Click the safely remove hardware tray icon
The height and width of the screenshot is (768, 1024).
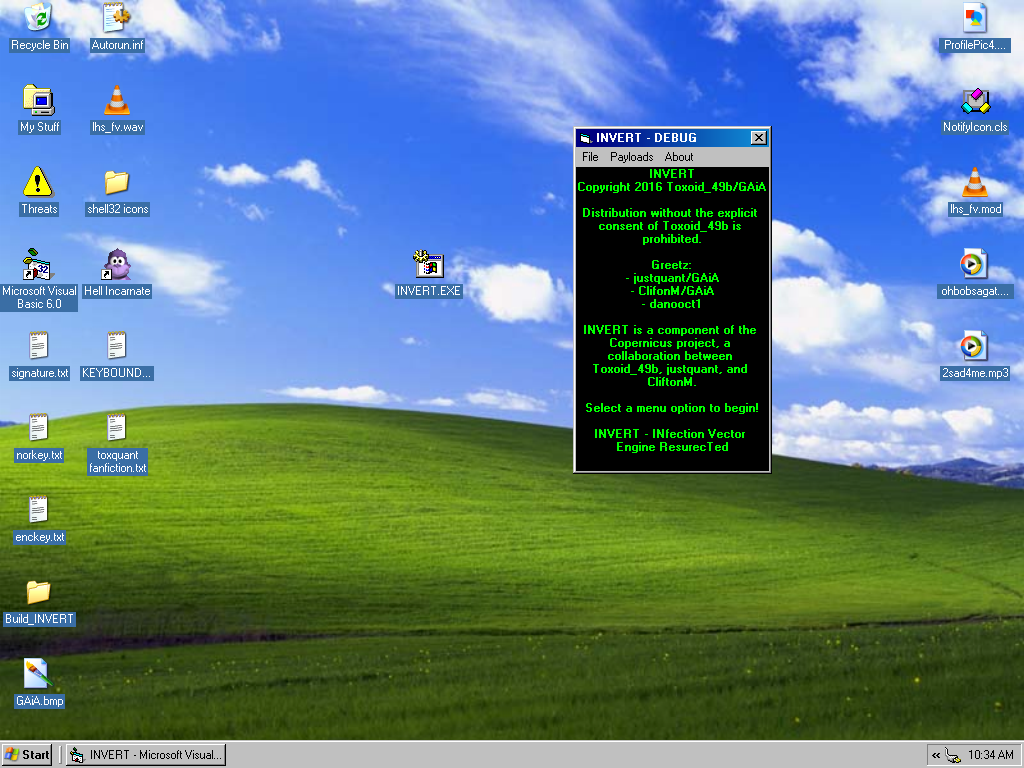953,756
